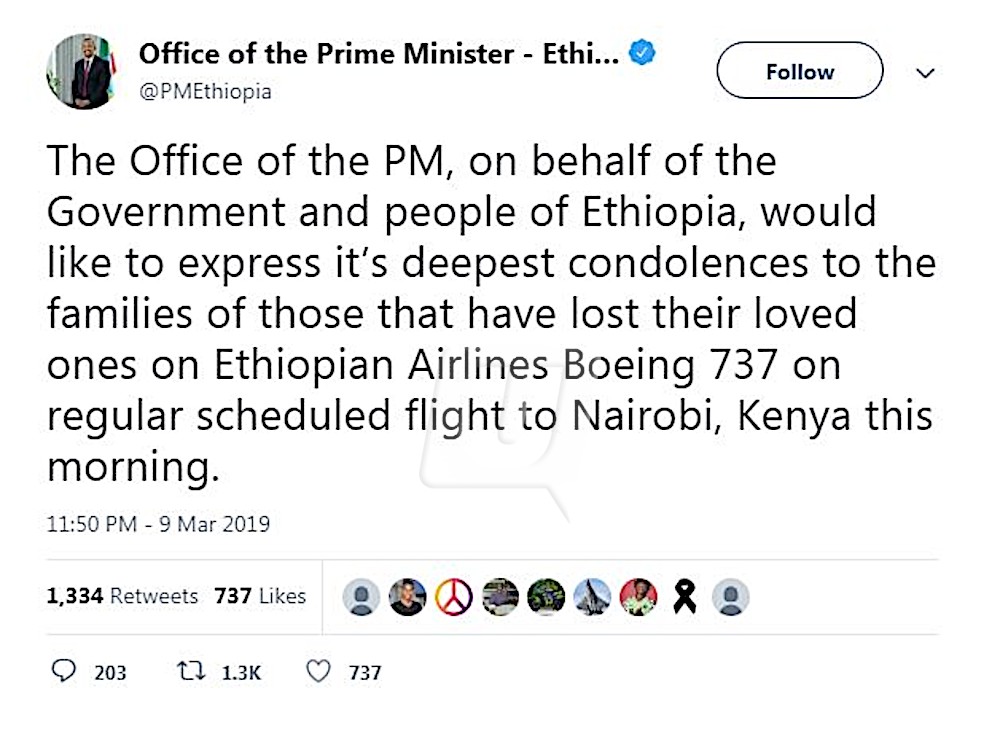Click the 1.3K retweet count
Screen dimensions: 1000x734
tap(241, 673)
